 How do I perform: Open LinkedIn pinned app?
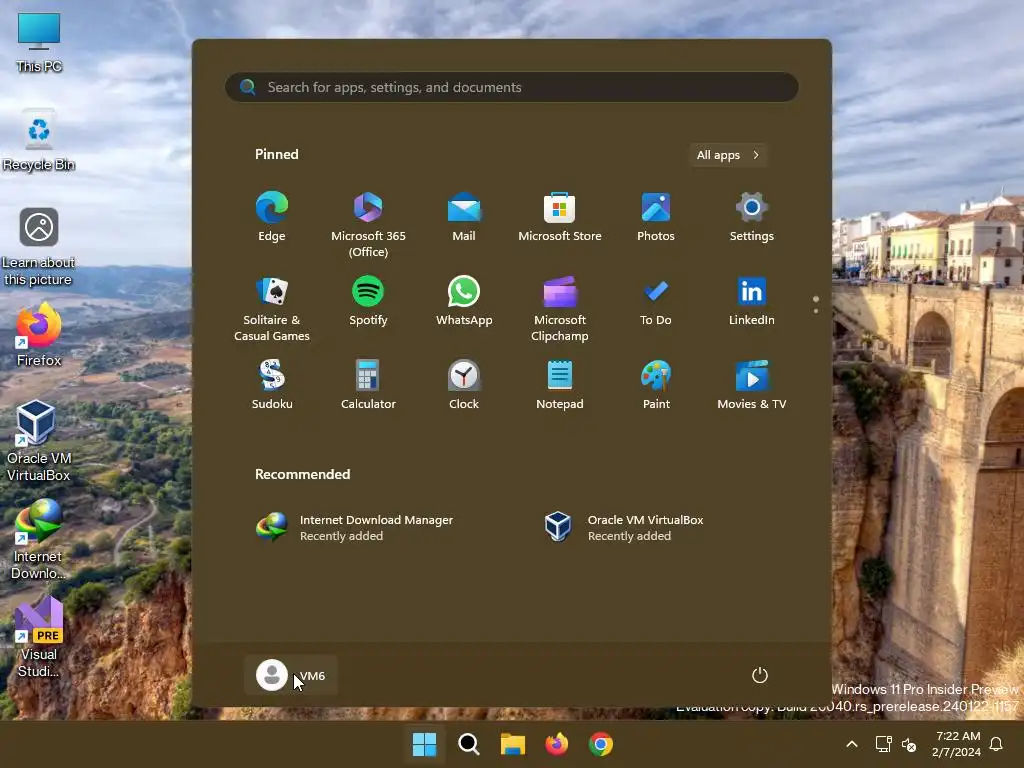pos(752,301)
